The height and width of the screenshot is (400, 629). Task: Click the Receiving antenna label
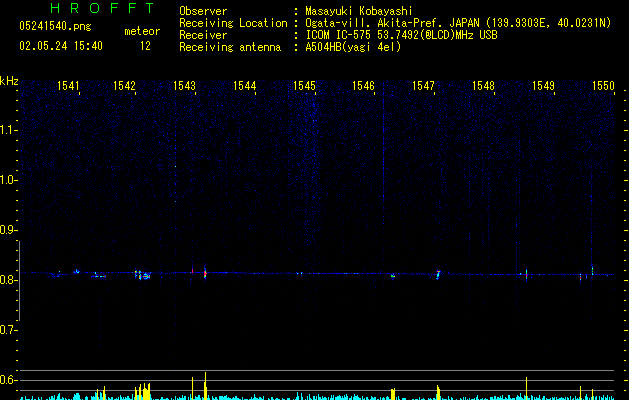(230, 47)
